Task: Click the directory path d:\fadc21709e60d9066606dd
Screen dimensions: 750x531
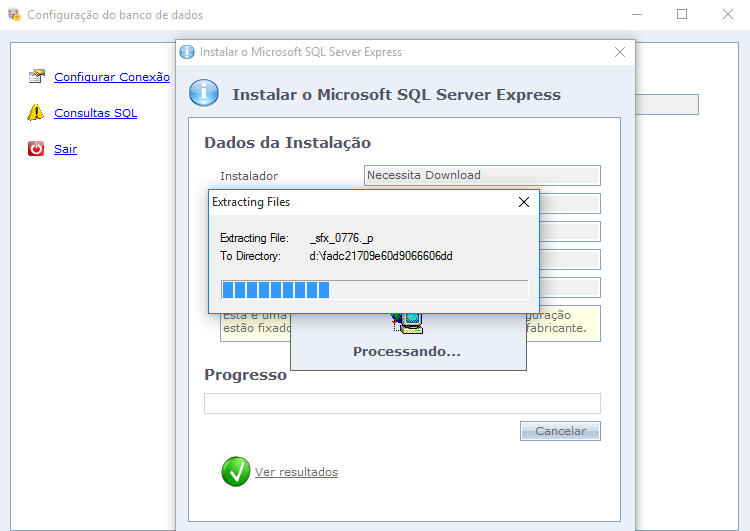Action: tap(381, 256)
